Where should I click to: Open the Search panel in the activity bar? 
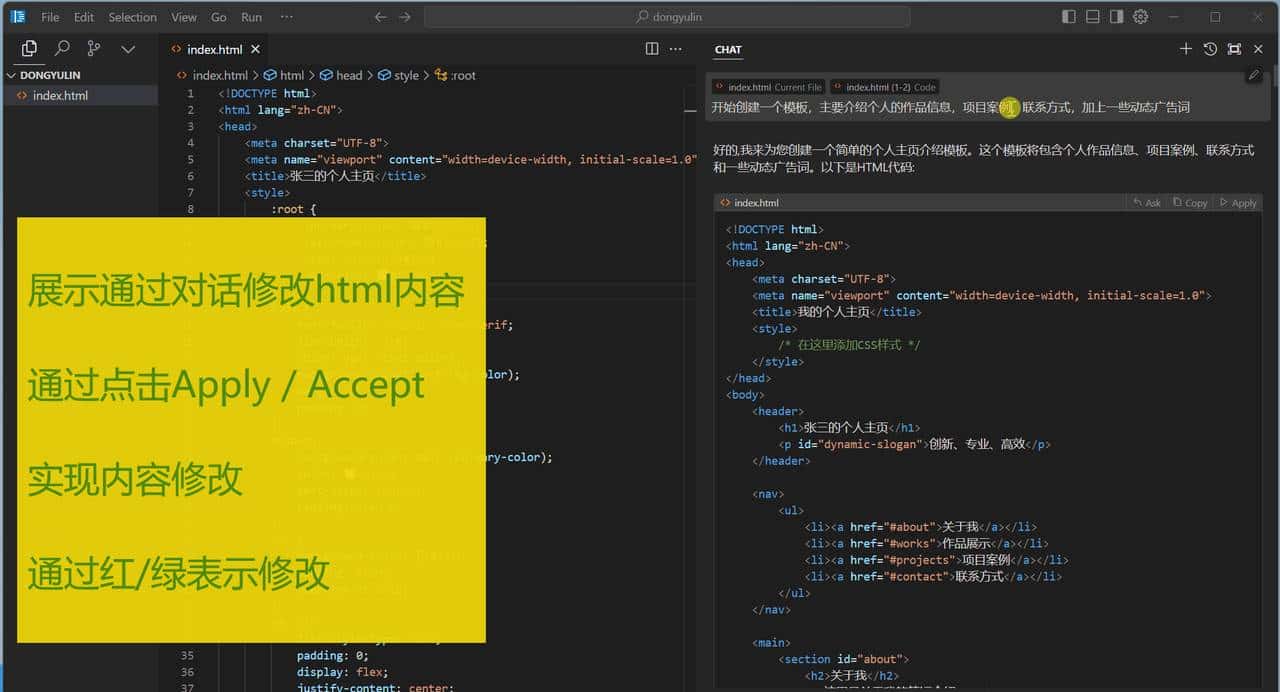60,47
